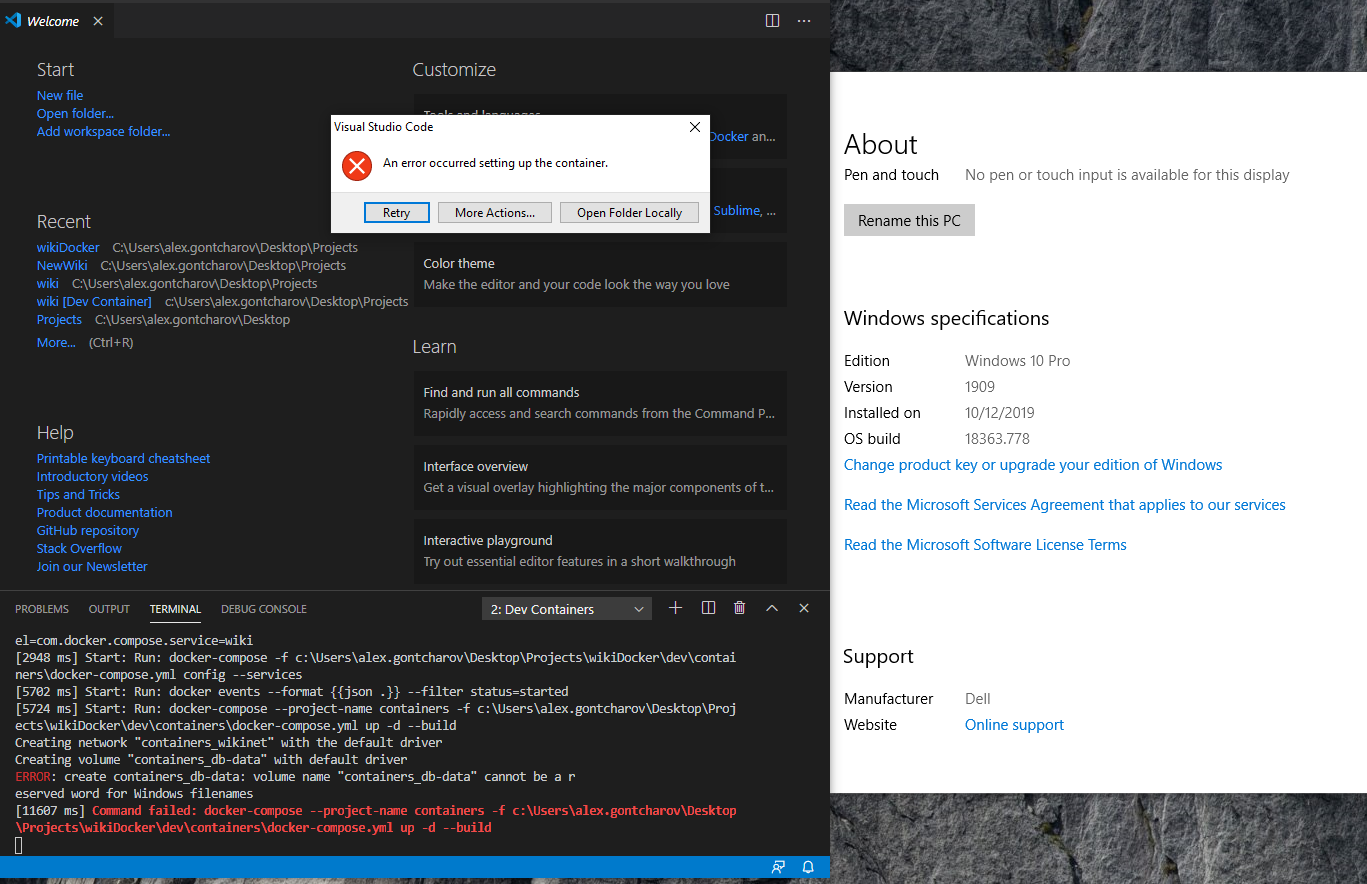Click the red Command failed message
This screenshot has height=884, width=1367.
[376, 819]
